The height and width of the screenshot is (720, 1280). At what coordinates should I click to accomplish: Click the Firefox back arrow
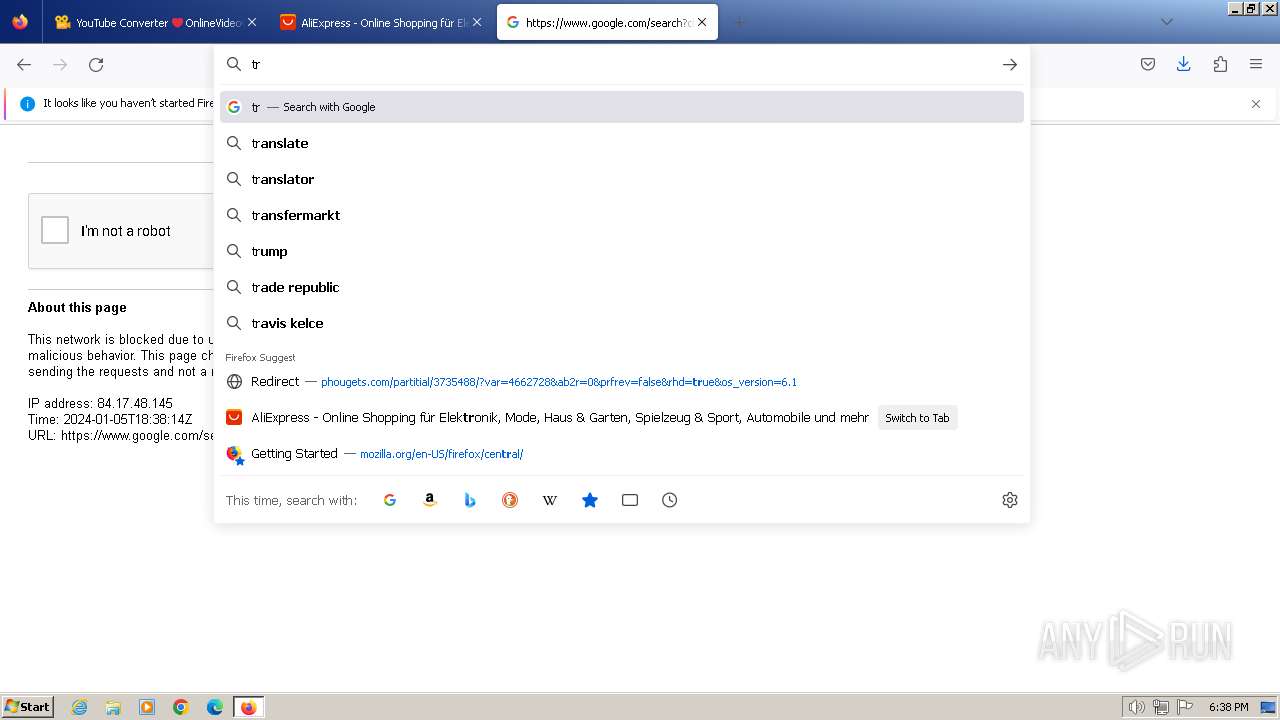pyautogui.click(x=24, y=64)
